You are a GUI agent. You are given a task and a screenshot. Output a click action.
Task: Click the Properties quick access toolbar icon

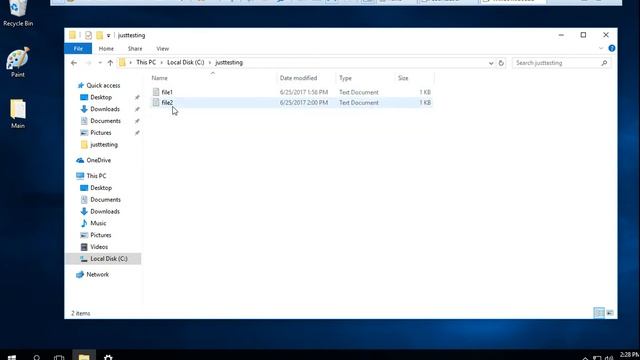(x=88, y=35)
